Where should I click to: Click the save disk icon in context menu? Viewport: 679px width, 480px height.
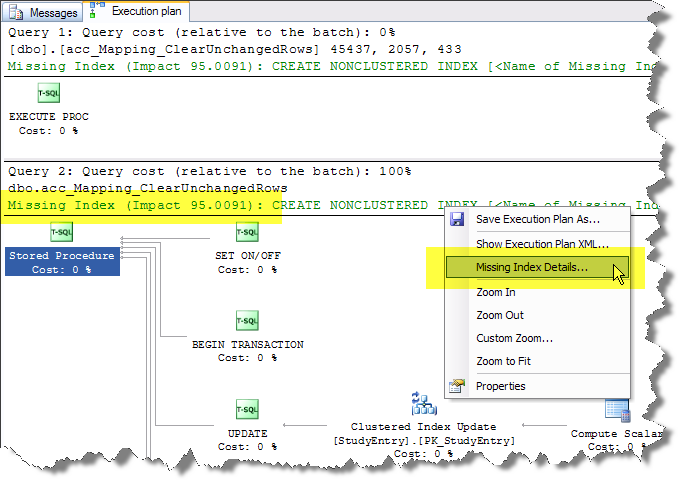click(457, 219)
